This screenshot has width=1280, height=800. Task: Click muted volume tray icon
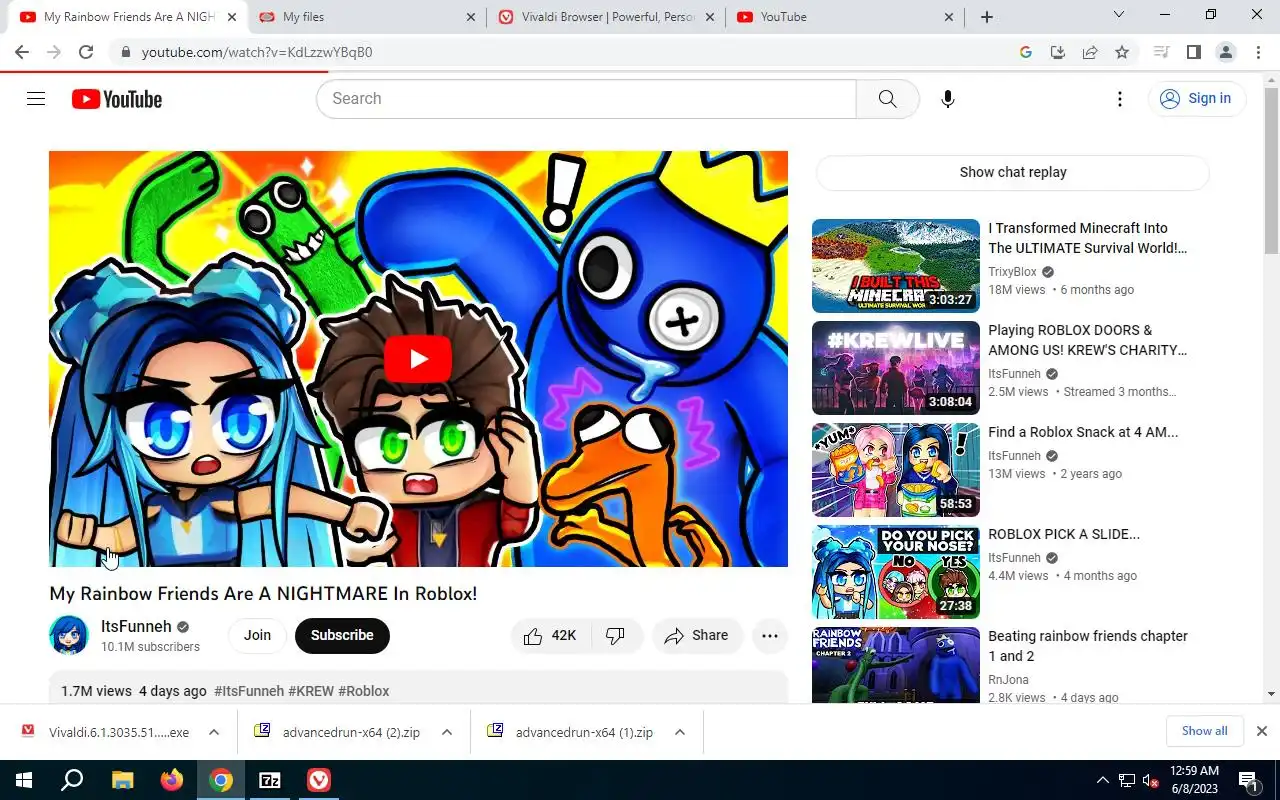coord(1151,780)
